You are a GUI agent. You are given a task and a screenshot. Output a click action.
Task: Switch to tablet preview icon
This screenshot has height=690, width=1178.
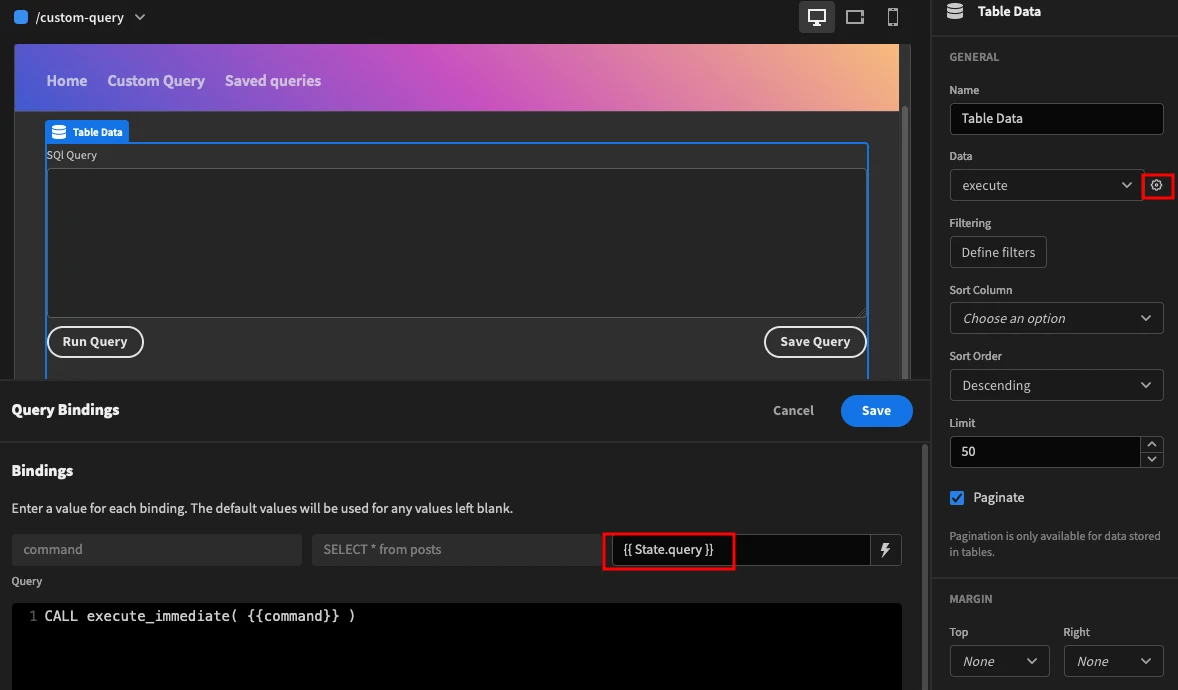pyautogui.click(x=855, y=17)
